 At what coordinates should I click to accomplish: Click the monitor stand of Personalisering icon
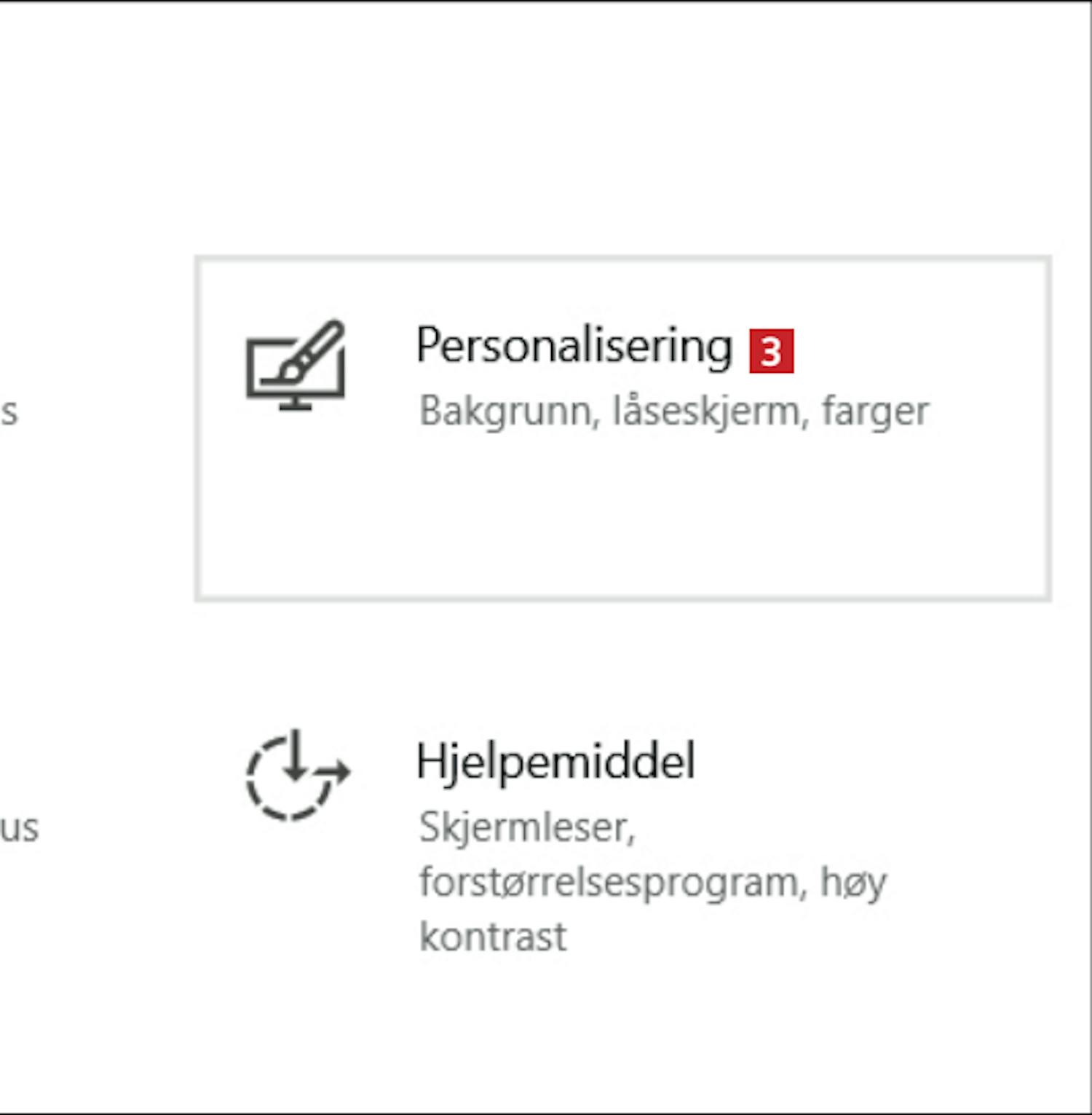pyautogui.click(x=296, y=404)
